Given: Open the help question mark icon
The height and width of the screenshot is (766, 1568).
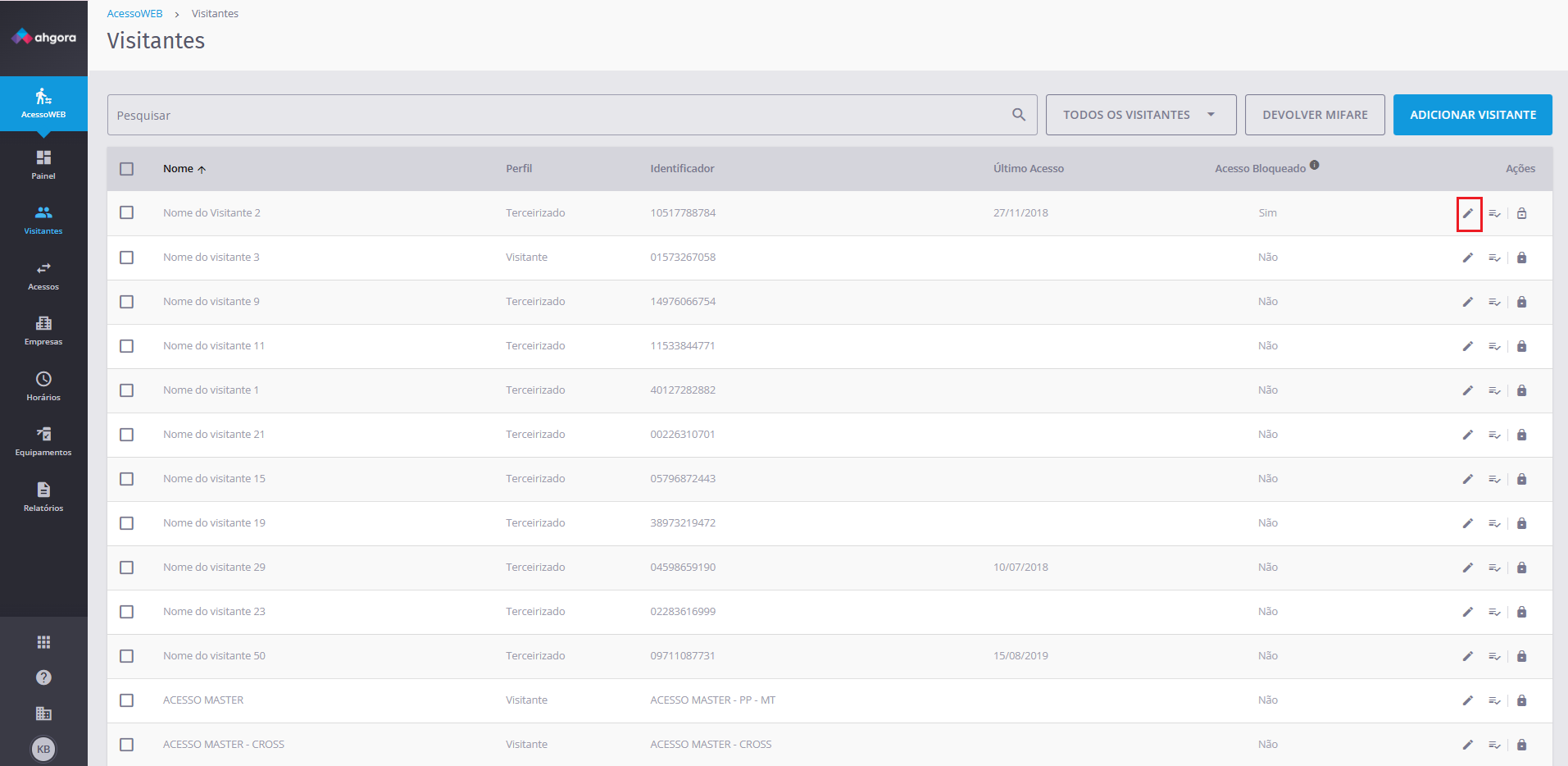Looking at the screenshot, I should coord(43,677).
